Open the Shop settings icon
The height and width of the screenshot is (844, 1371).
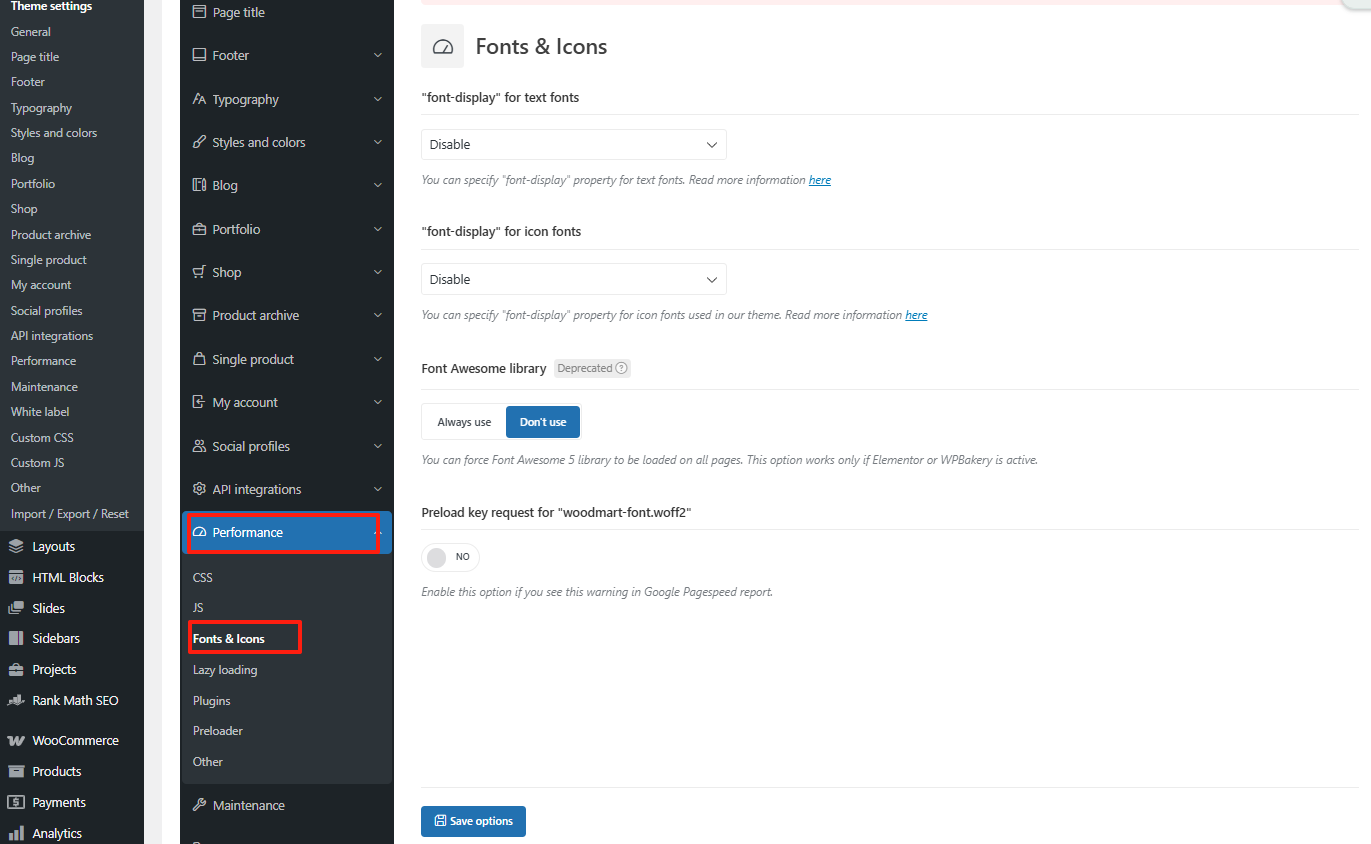tap(199, 272)
